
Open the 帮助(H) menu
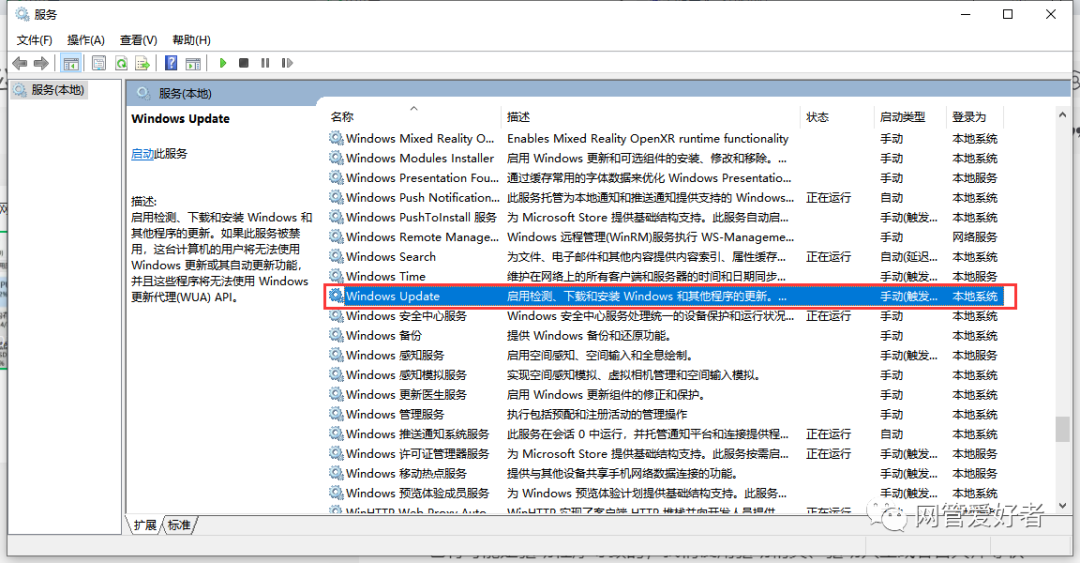tap(191, 40)
